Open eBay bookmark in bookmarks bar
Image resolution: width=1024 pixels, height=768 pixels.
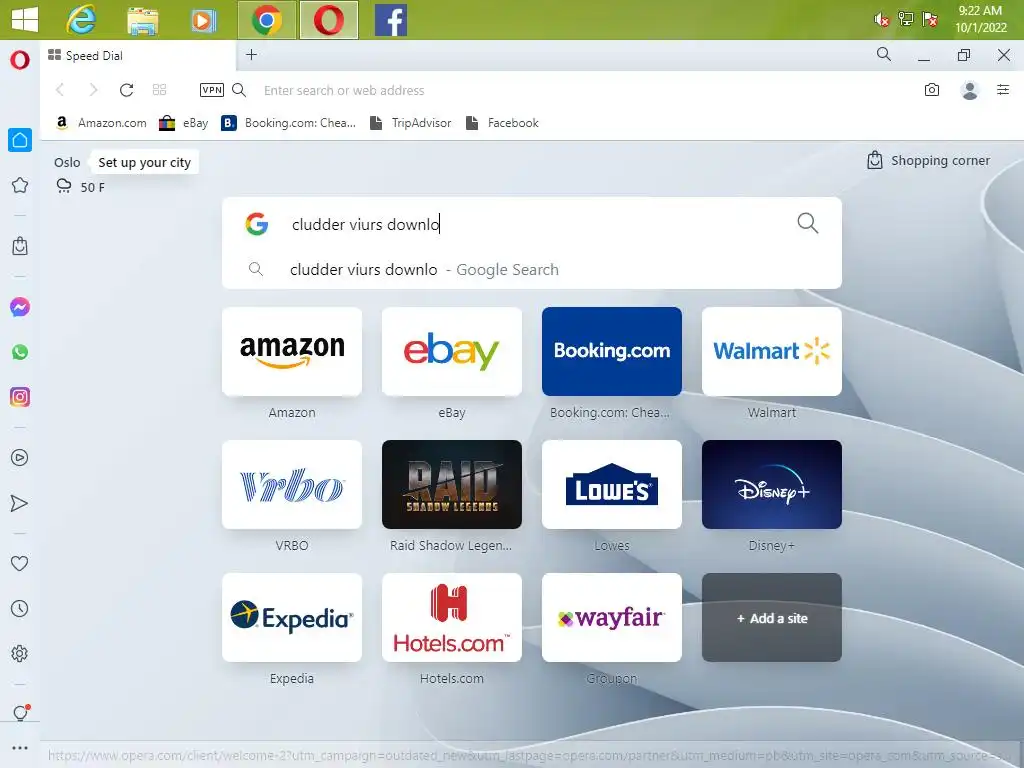click(184, 123)
